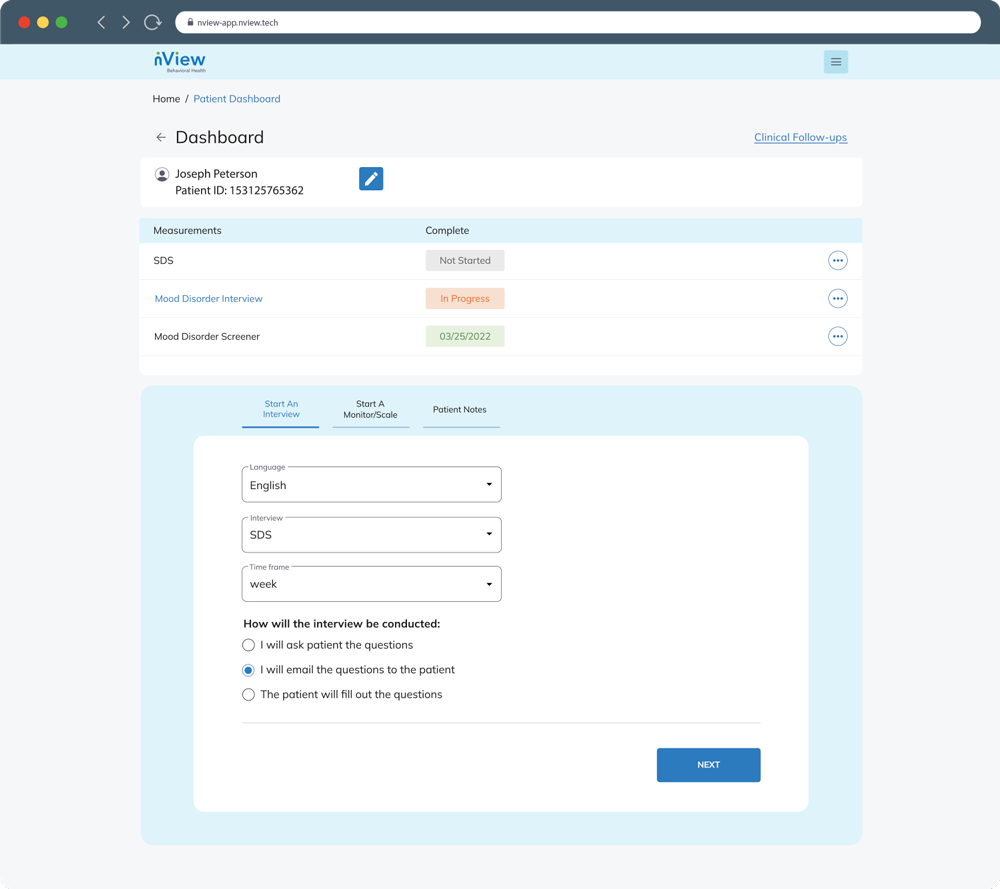
Task: Select "I will email the questions" option
Action: [x=249, y=670]
